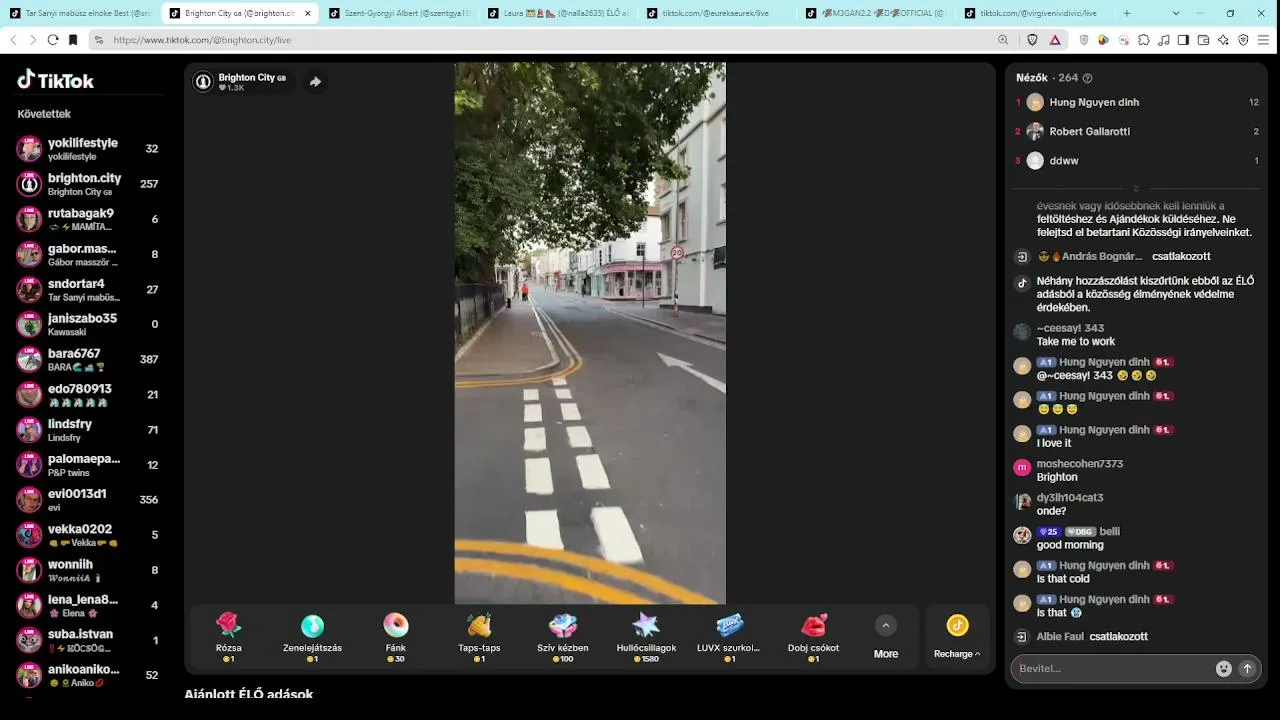
Task: Open Brave Shields icon in address bar
Action: 1033,40
